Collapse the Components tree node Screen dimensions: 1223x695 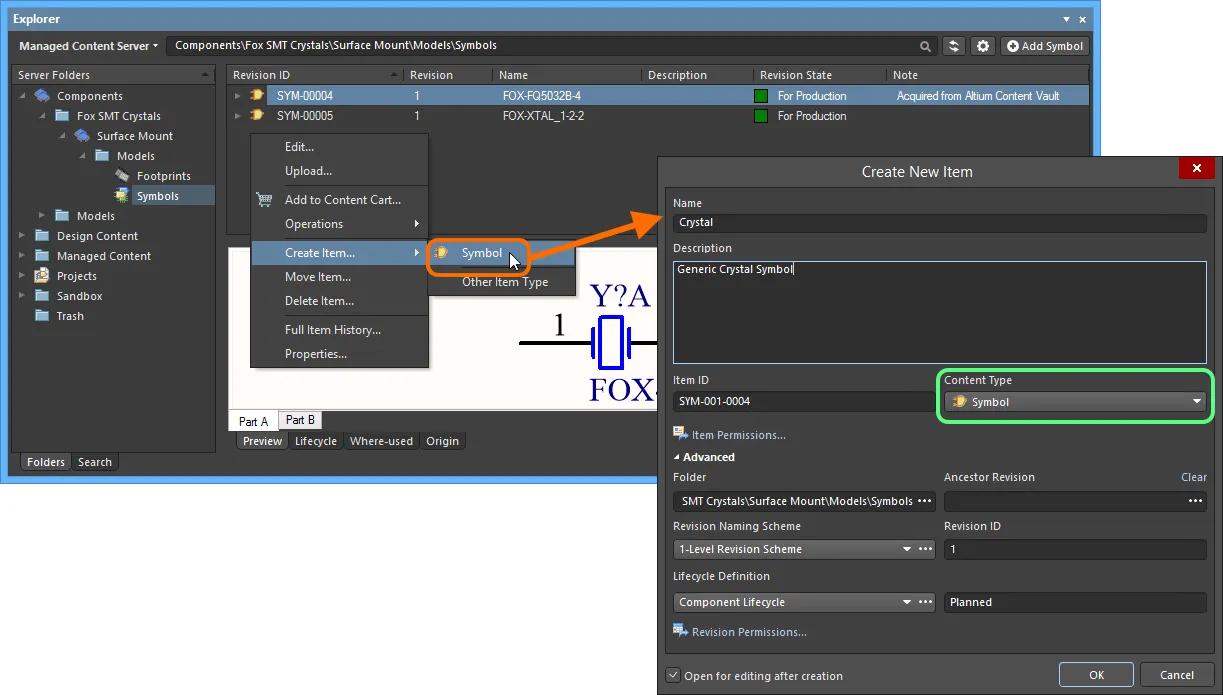(x=22, y=96)
